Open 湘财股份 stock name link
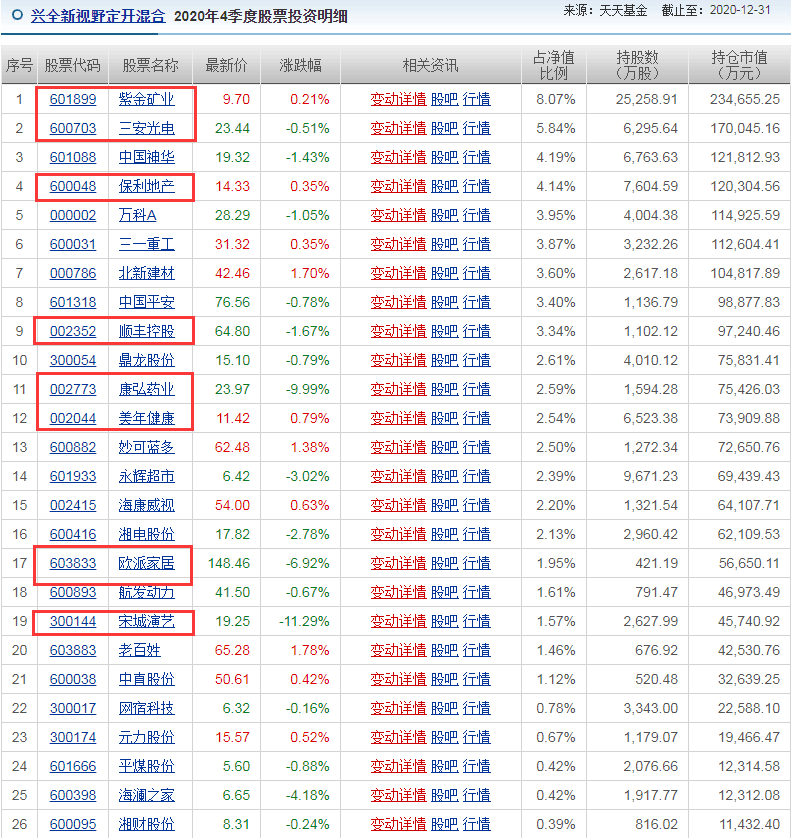Image resolution: width=794 pixels, height=838 pixels. tap(146, 824)
